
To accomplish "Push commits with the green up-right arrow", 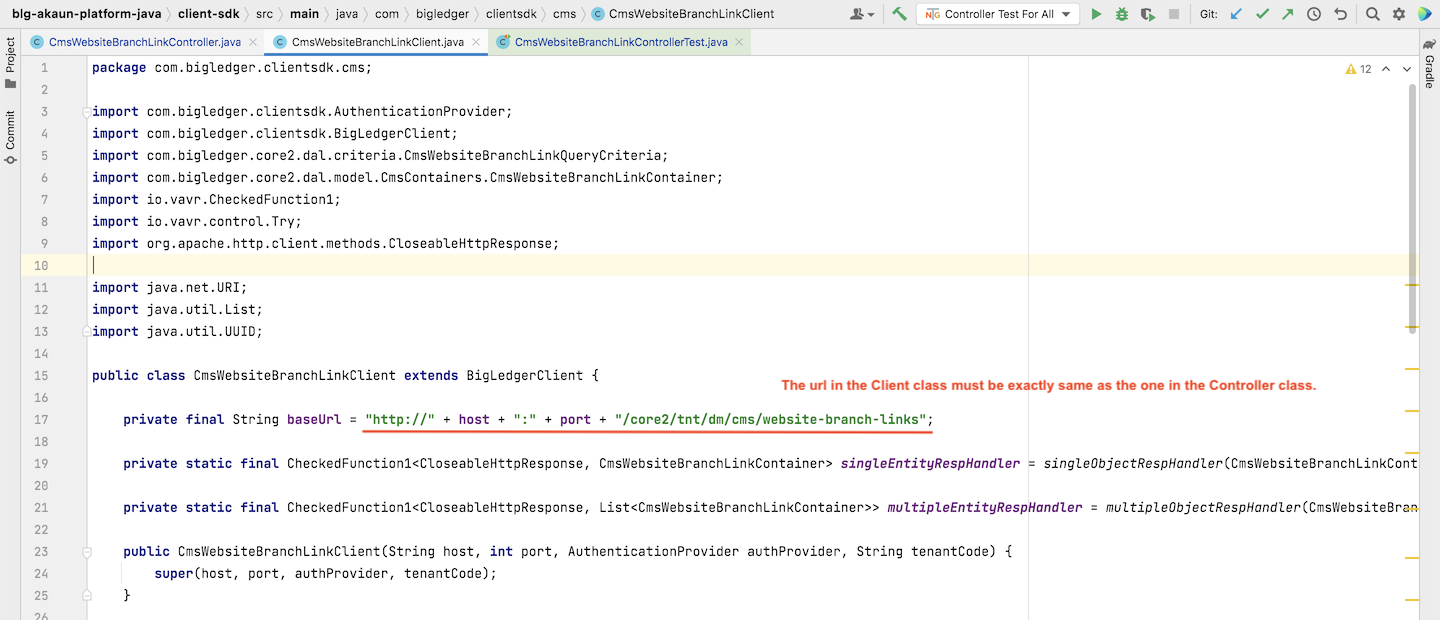I will pyautogui.click(x=1287, y=14).
